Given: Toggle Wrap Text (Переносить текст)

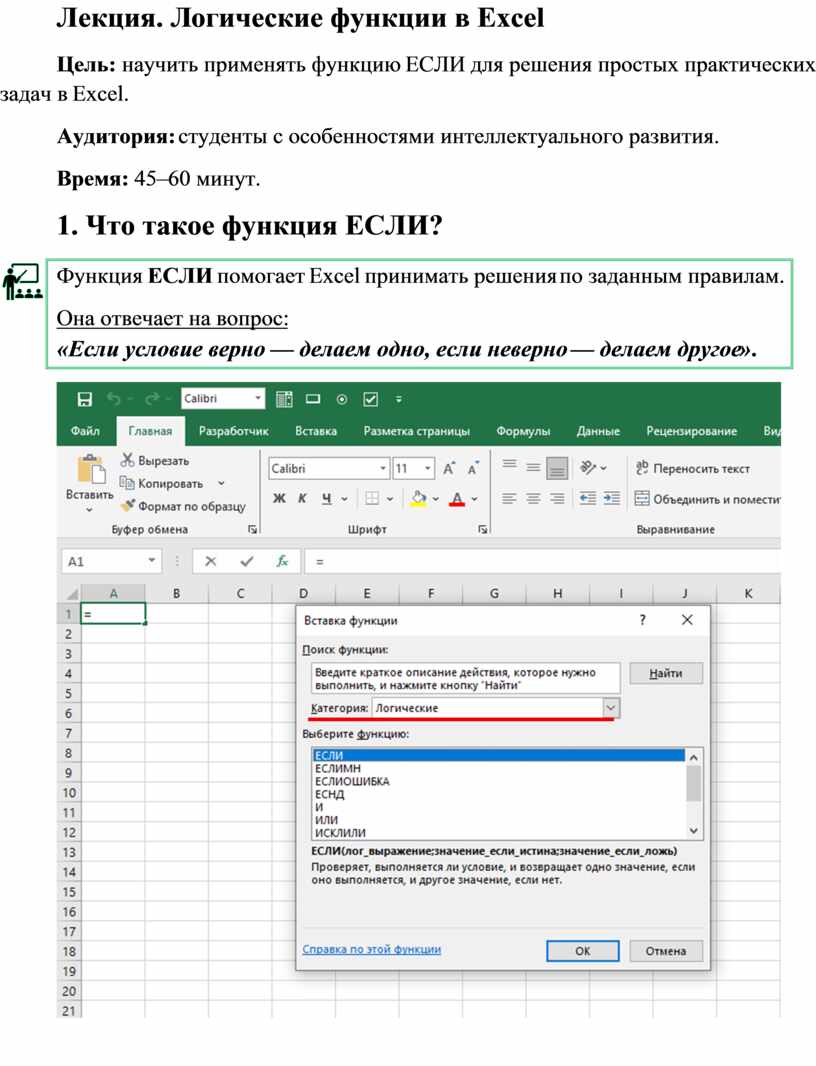Looking at the screenshot, I should point(692,468).
